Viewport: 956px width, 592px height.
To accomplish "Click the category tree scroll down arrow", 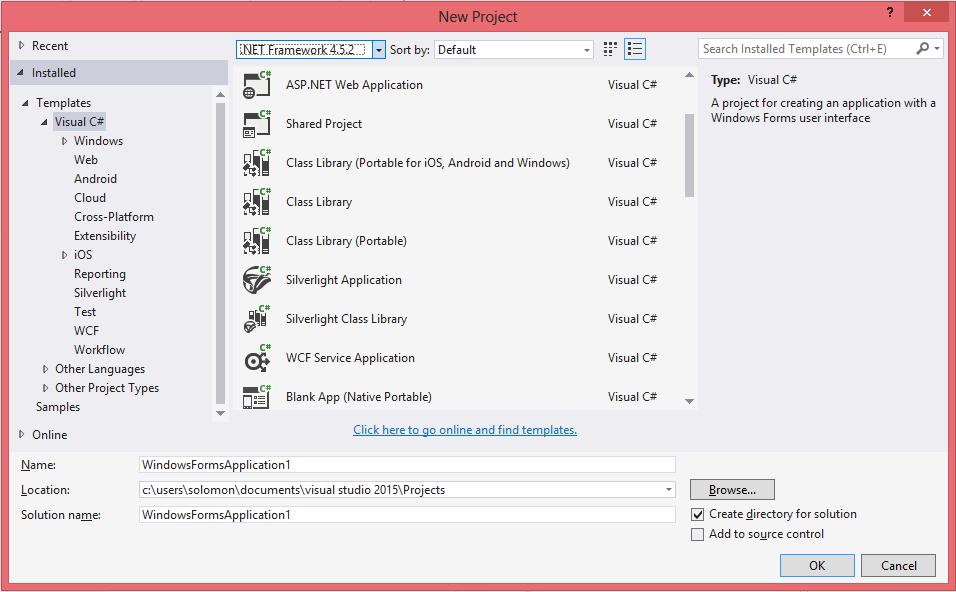I will [221, 413].
